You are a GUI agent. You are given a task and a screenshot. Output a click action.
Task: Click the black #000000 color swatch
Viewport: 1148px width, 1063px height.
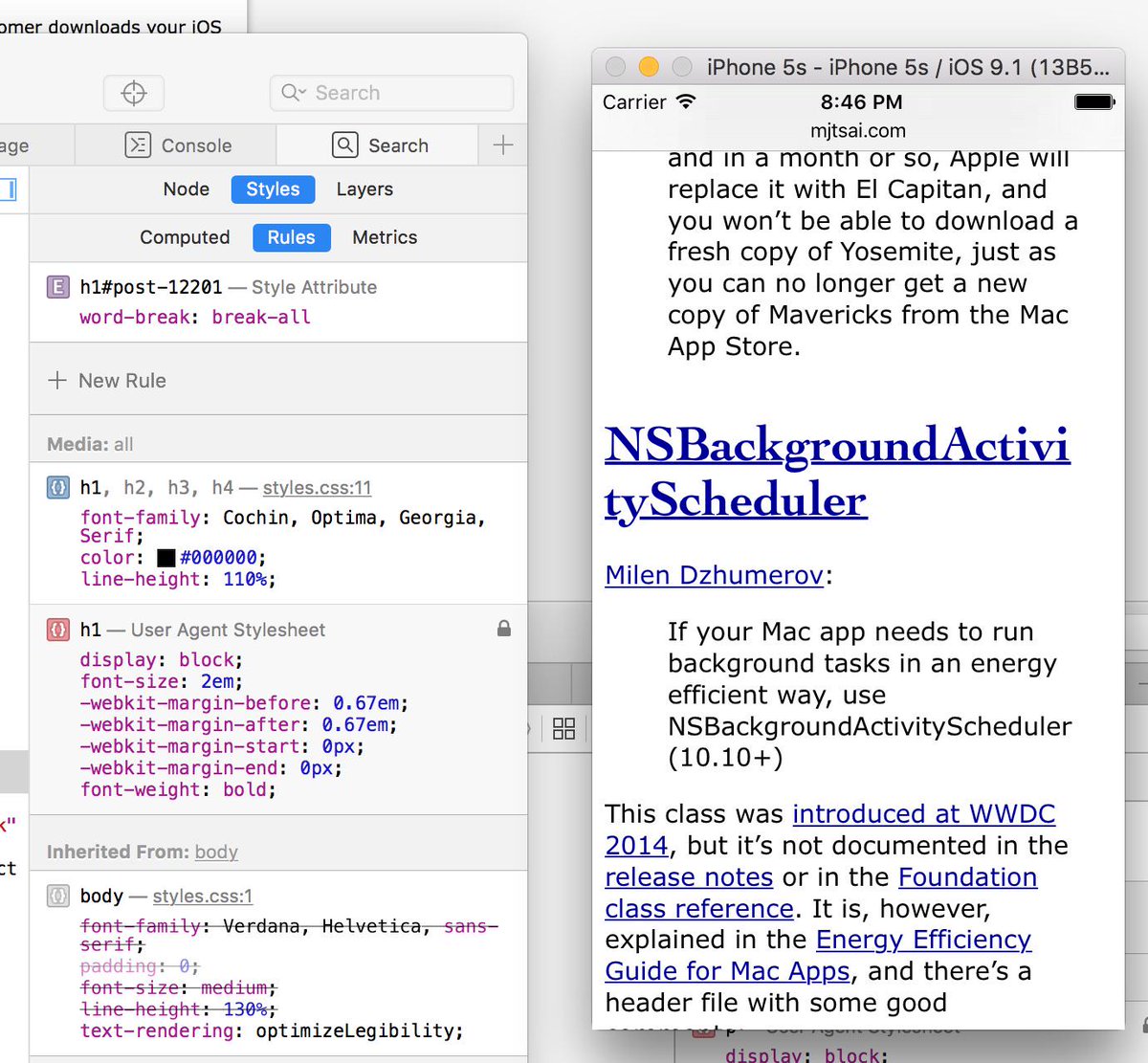coord(166,558)
